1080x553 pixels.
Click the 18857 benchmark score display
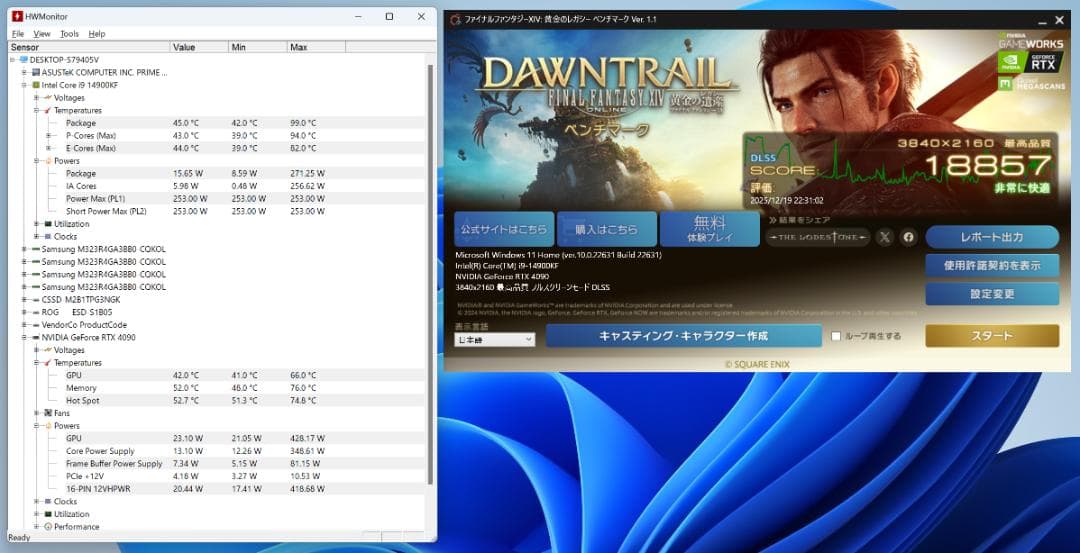click(x=988, y=166)
